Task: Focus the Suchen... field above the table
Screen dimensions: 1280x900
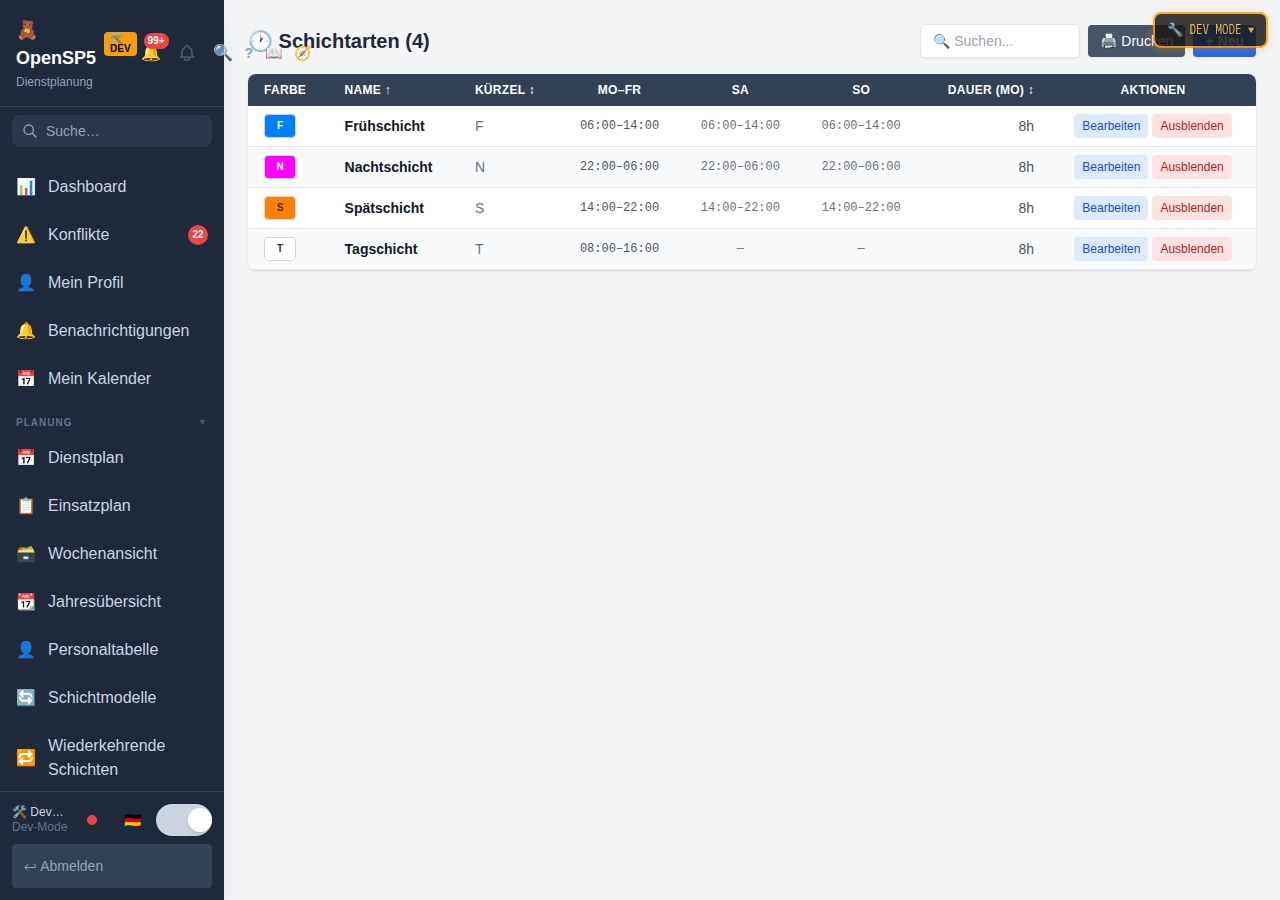Action: tap(1000, 41)
